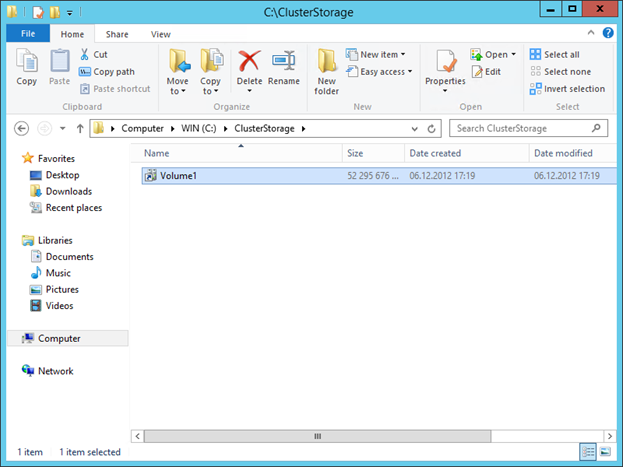623x467 pixels.
Task: Expand the New item dropdown
Action: (x=403, y=54)
